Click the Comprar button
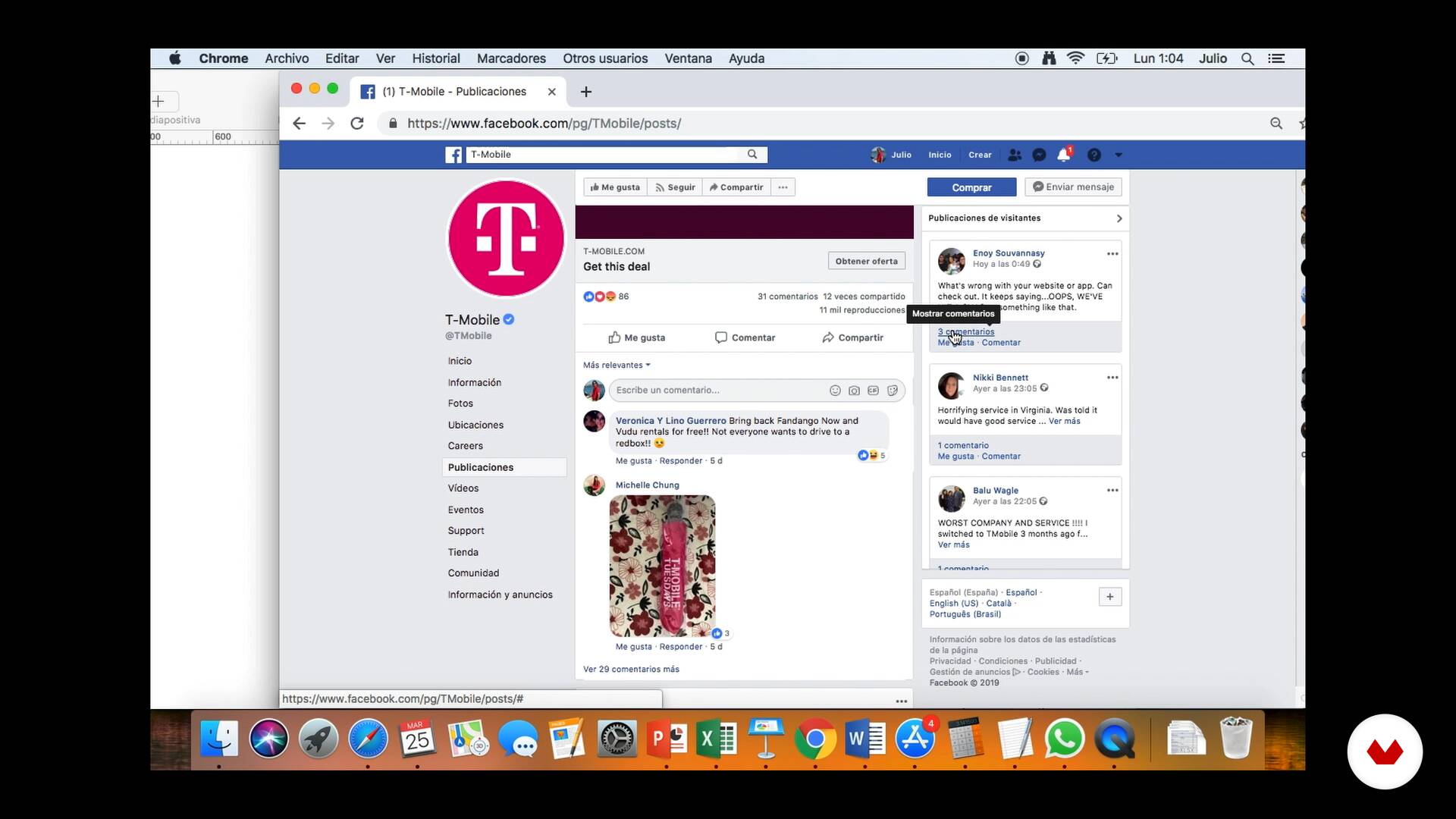Viewport: 1456px width, 819px height. (x=971, y=187)
